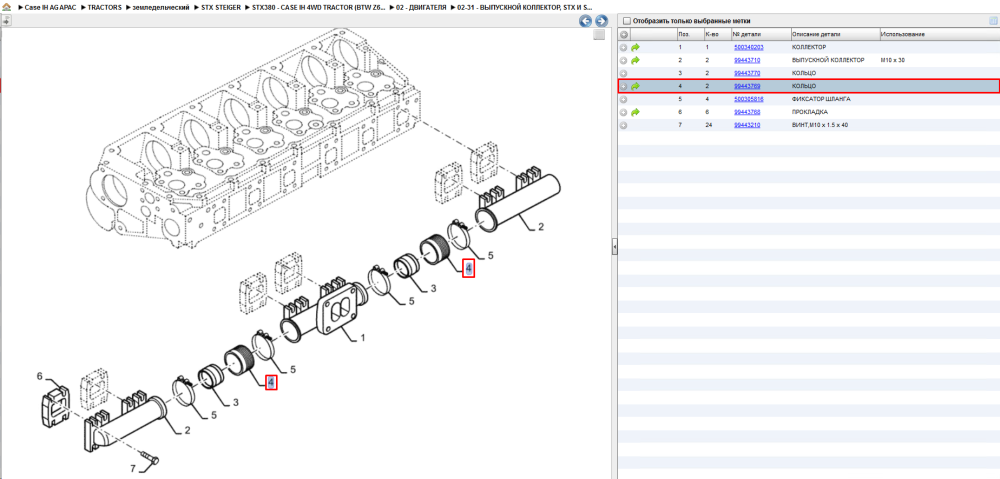Click plus icon for ВЫПУСКНОЙ КОЛЛЕКТОР row
This screenshot has height=479, width=1000.
(x=624, y=60)
